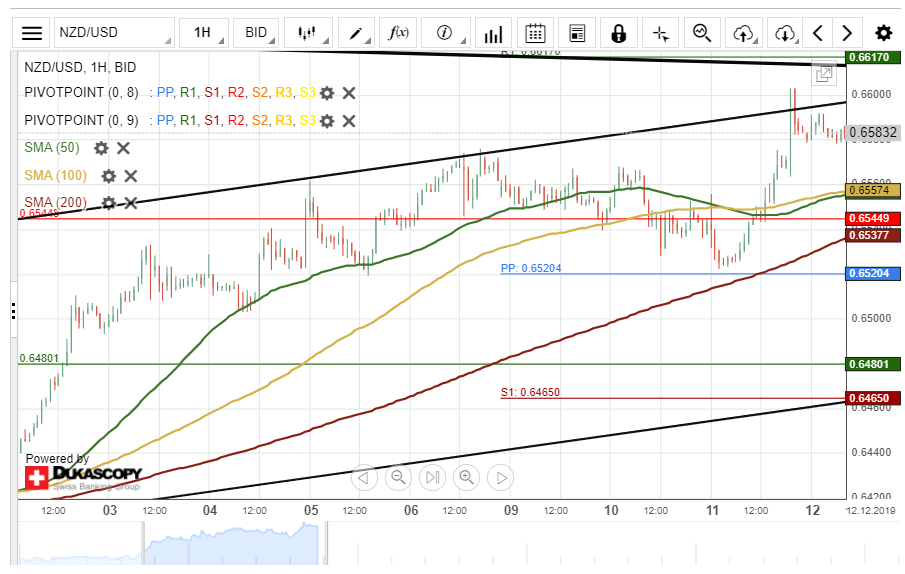
Task: Open the BID price side dropdown
Action: click(x=257, y=33)
